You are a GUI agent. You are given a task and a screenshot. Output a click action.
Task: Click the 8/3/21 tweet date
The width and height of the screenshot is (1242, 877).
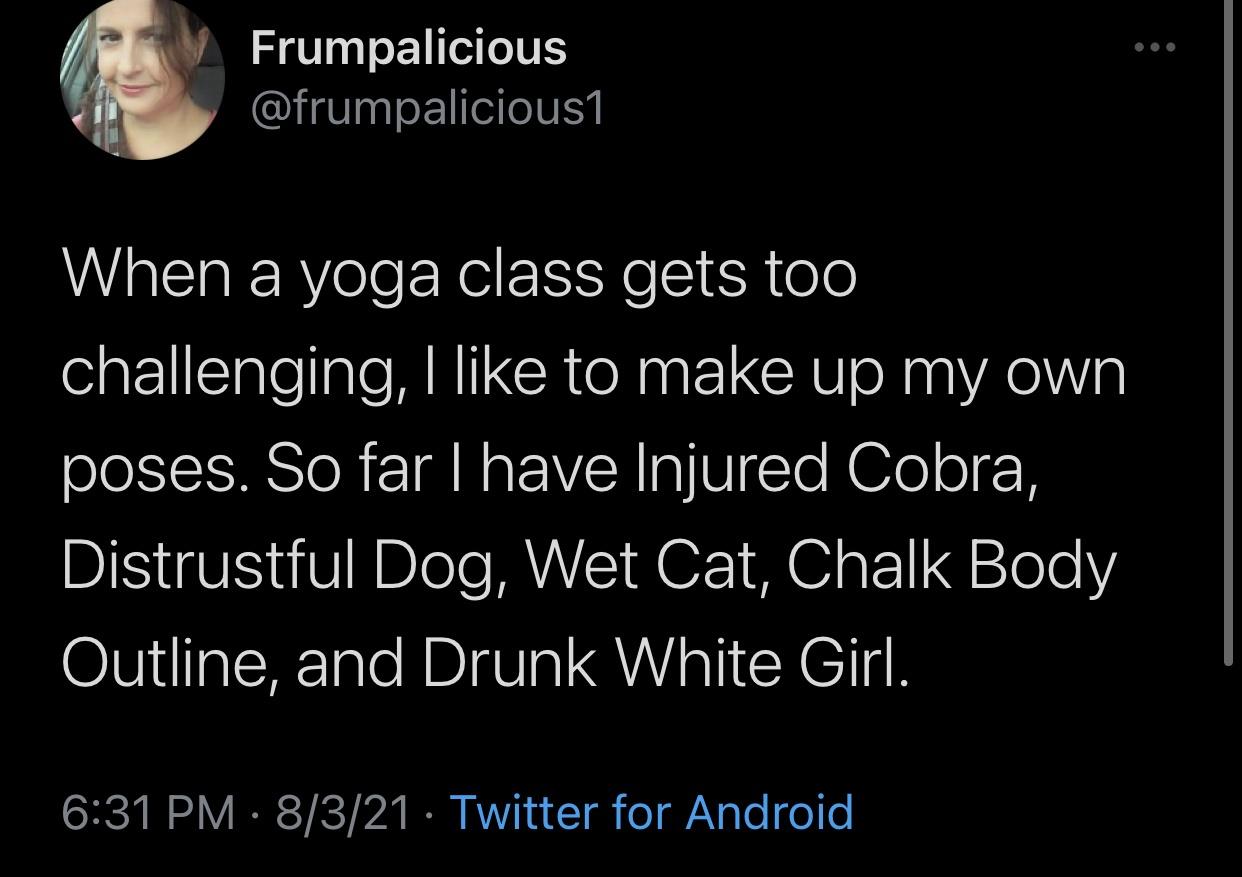343,811
